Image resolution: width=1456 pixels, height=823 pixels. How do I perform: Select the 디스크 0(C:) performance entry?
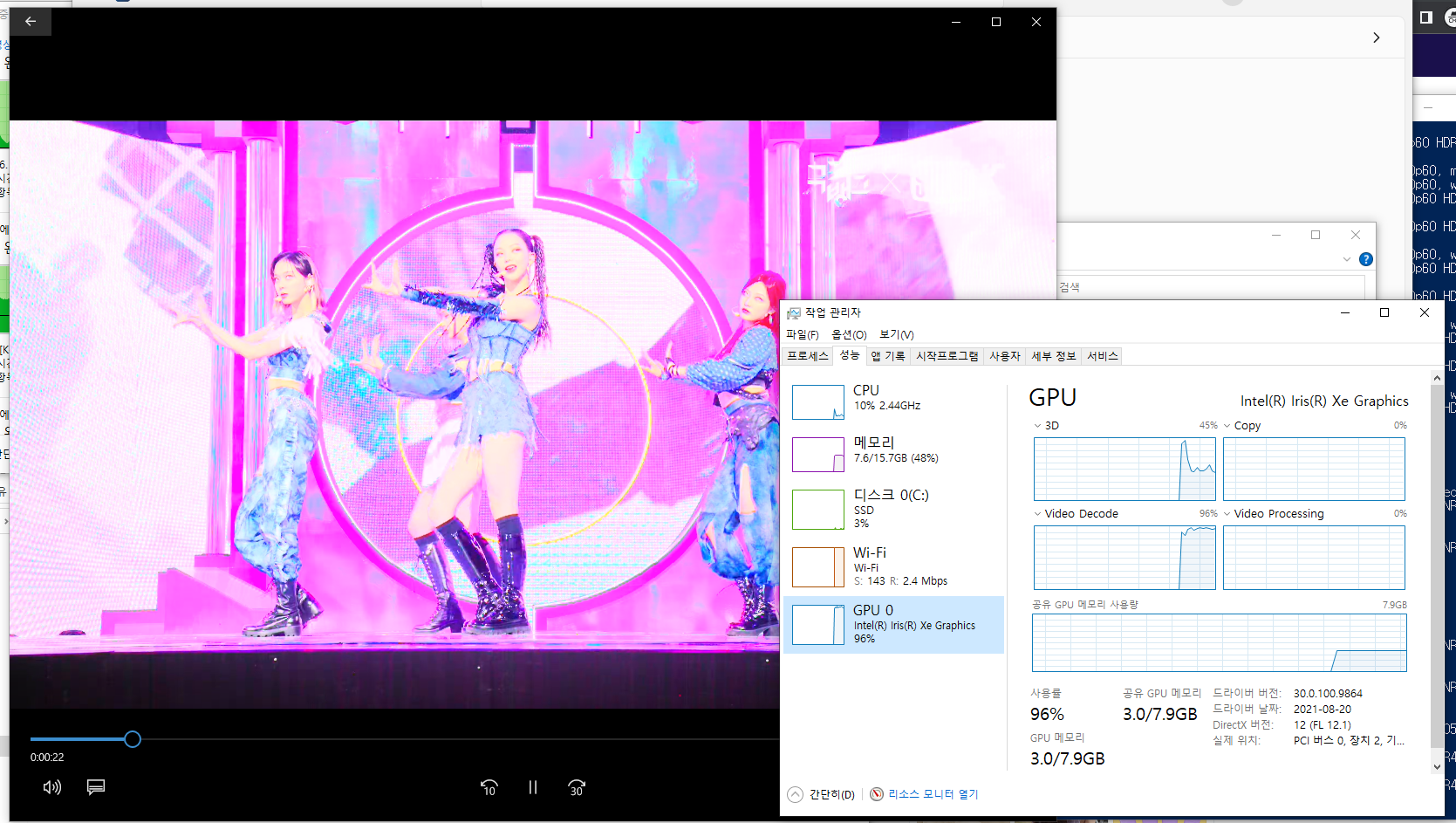coord(894,508)
